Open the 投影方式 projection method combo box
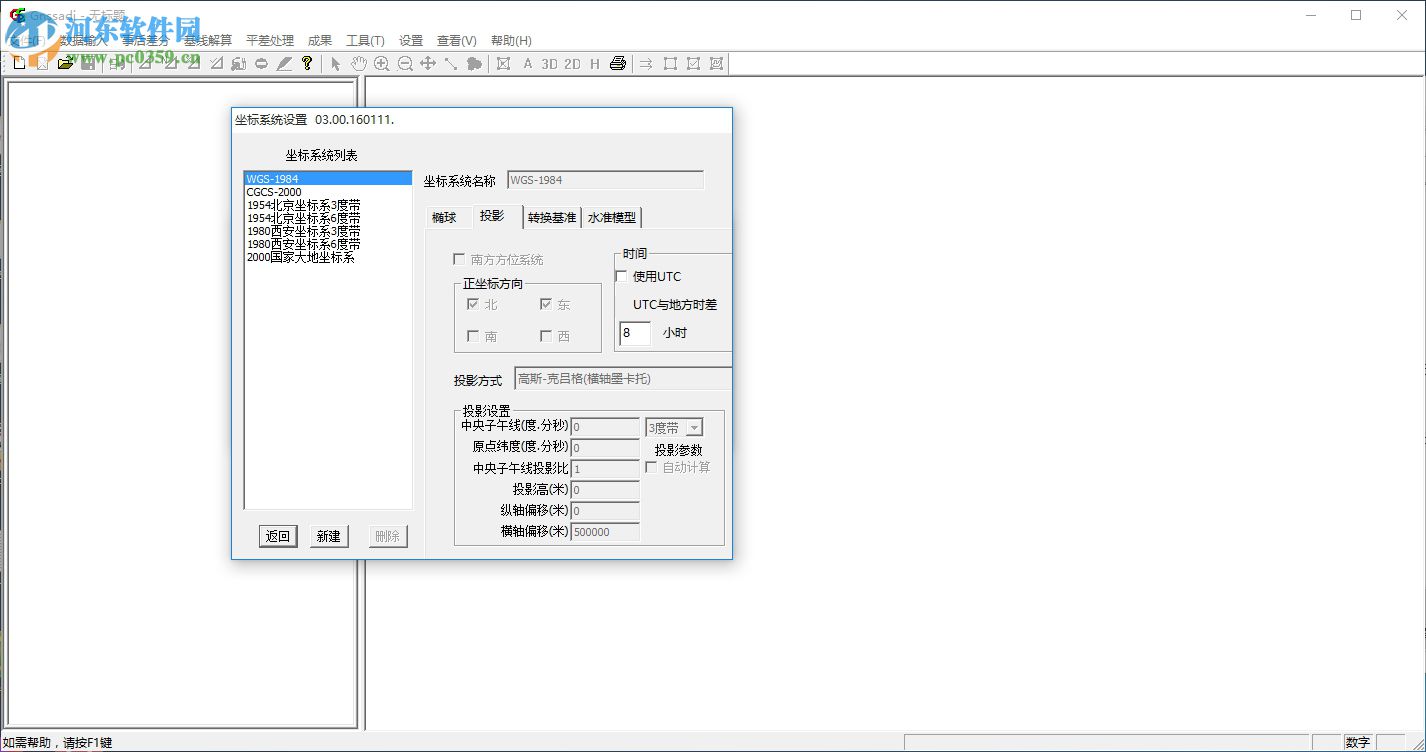1426x752 pixels. pos(623,379)
